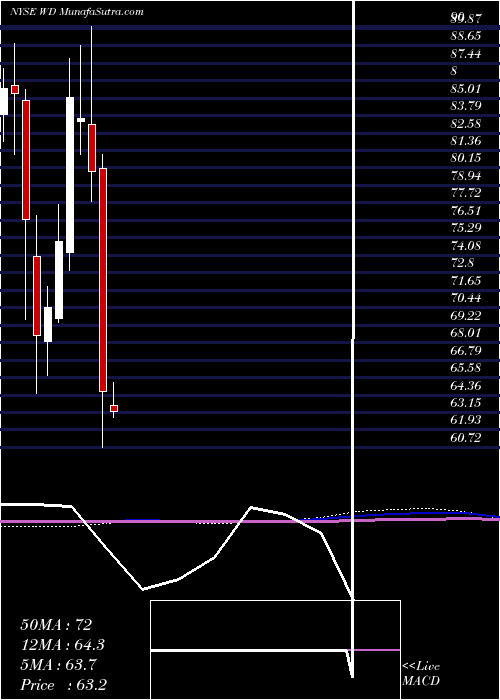
Task: Click the 80.15 price axis label
Action: [466, 158]
